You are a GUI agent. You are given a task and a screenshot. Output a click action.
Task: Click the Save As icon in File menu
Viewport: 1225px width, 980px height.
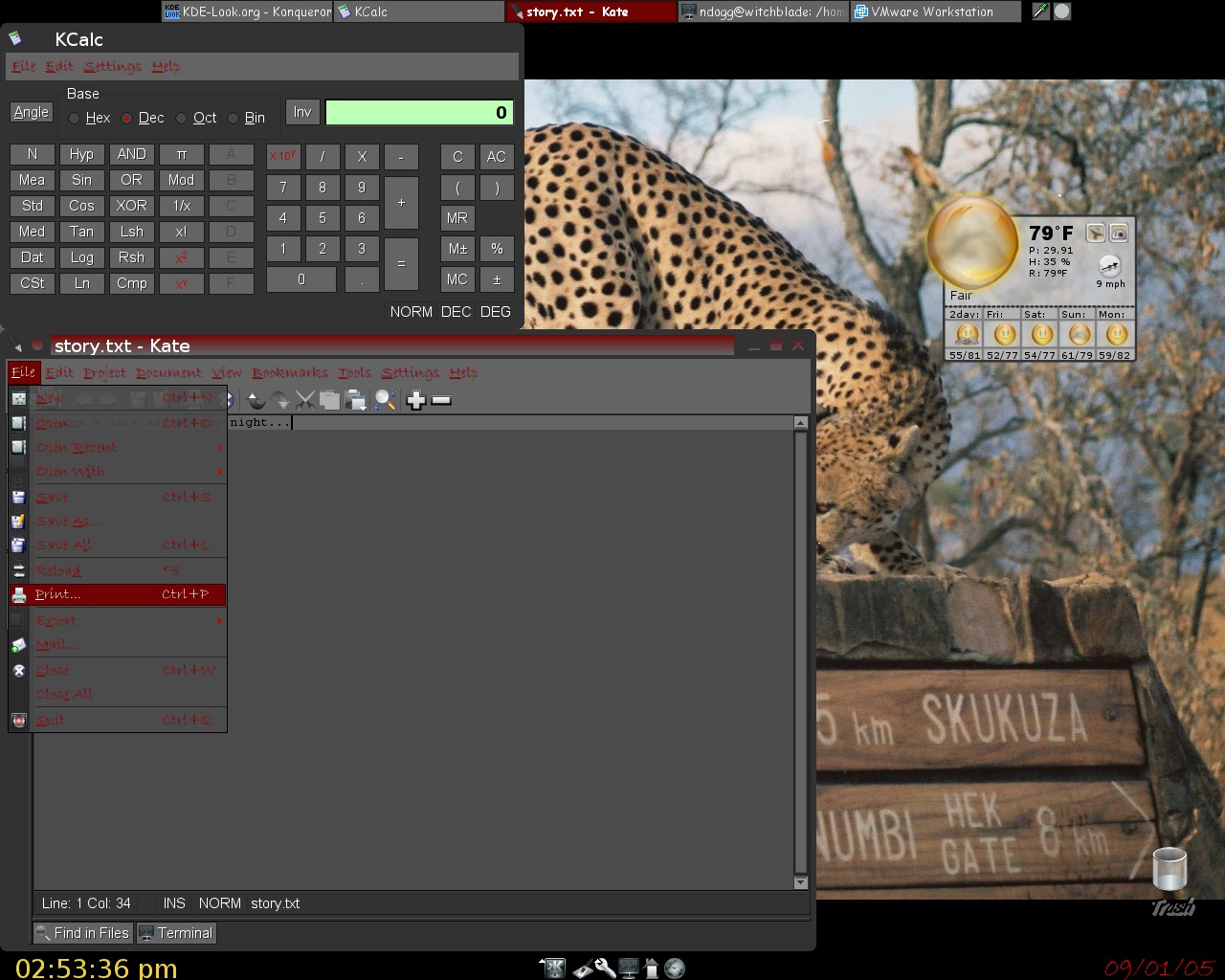(x=19, y=522)
